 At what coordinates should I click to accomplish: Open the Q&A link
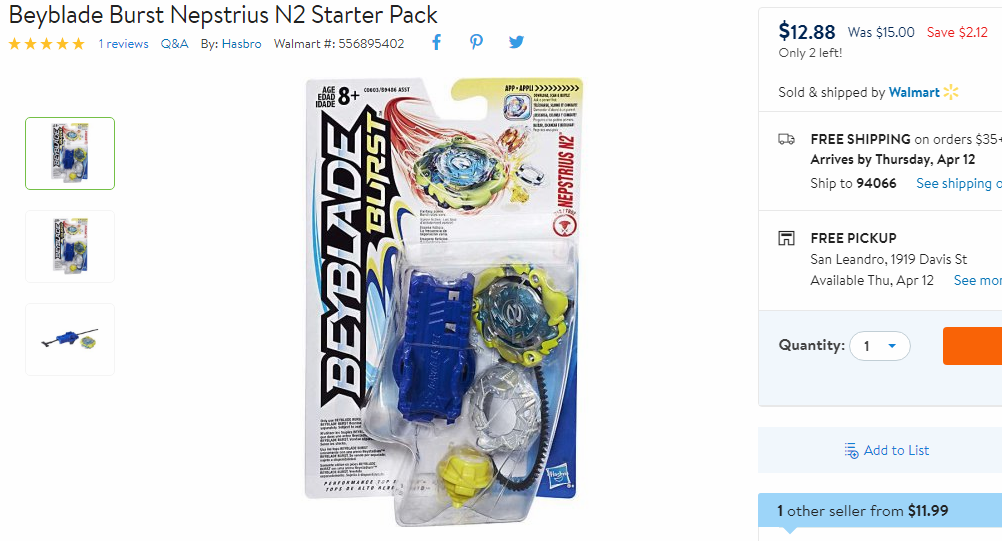point(174,43)
